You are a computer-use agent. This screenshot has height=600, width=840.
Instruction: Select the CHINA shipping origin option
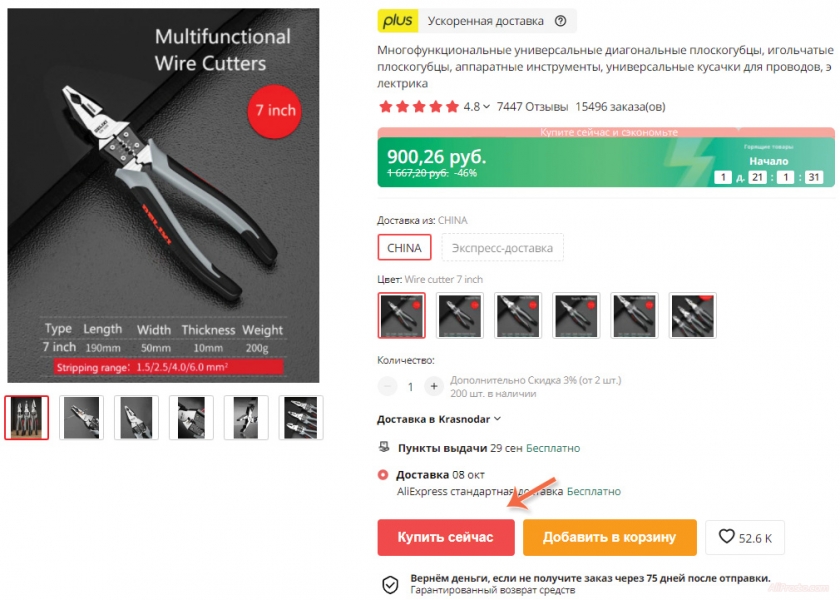click(x=404, y=248)
